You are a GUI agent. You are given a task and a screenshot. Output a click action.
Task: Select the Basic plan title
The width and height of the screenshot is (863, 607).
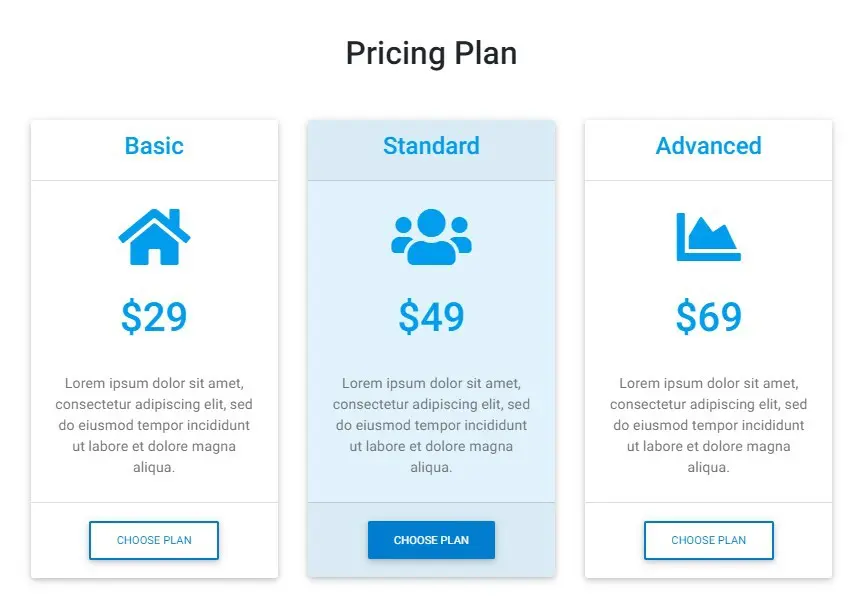[154, 146]
